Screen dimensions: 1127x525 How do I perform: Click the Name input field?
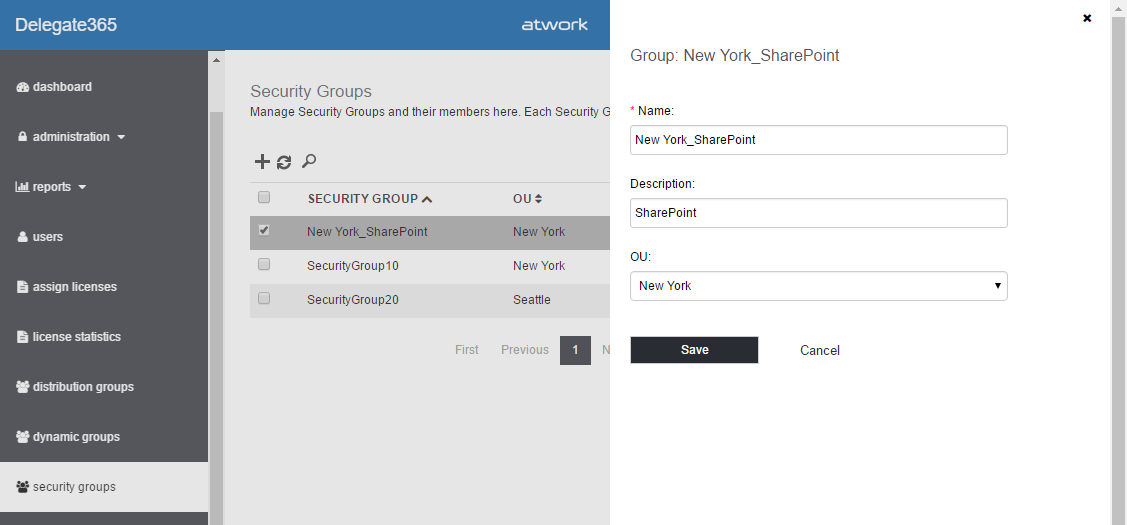pyautogui.click(x=818, y=140)
